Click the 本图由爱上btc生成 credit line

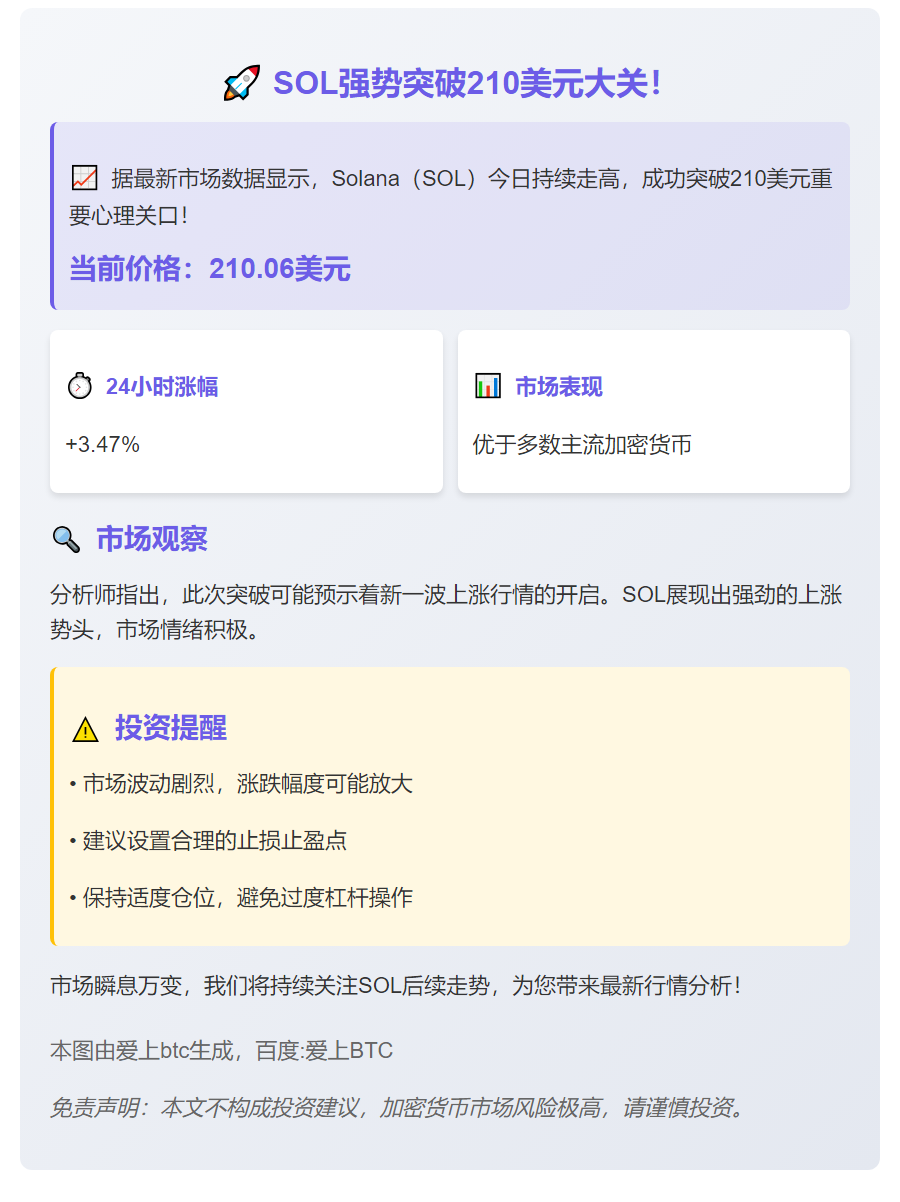[221, 1051]
